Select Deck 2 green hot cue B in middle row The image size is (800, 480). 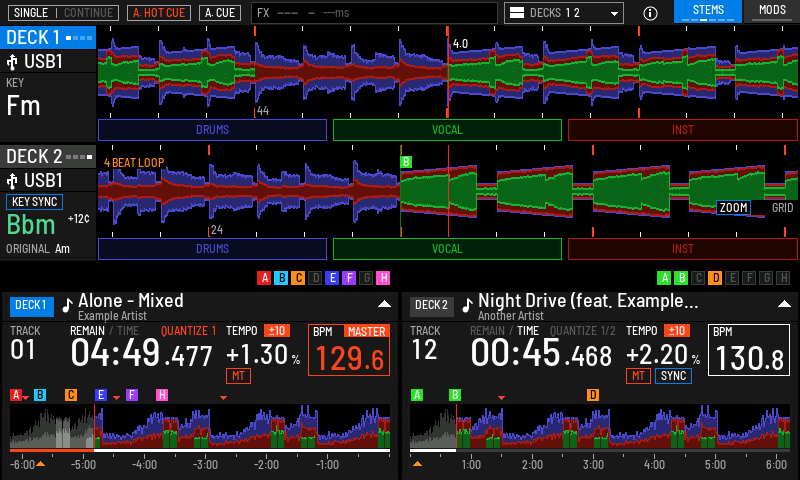pyautogui.click(x=681, y=278)
